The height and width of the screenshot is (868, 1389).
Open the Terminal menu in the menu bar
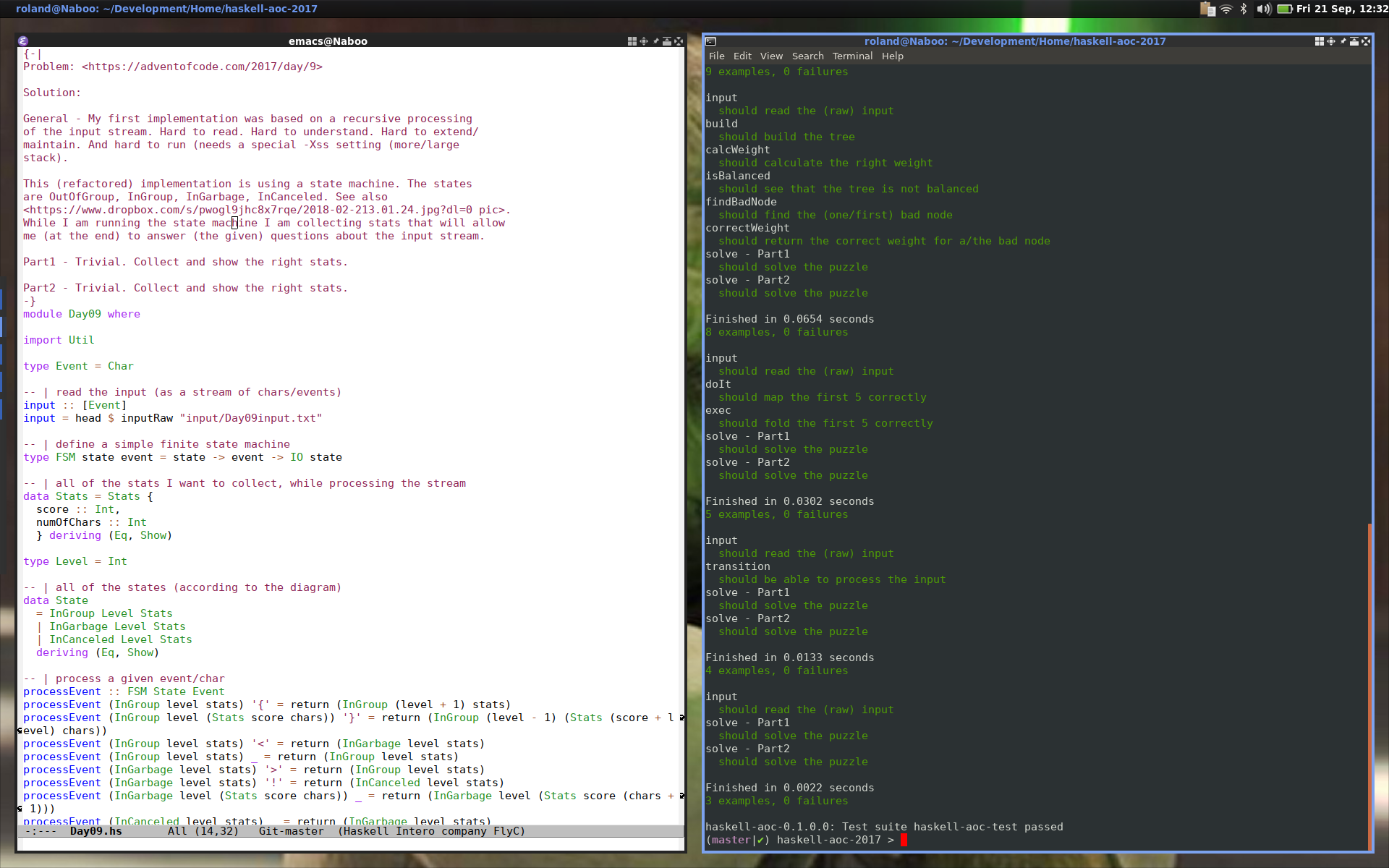coord(852,56)
